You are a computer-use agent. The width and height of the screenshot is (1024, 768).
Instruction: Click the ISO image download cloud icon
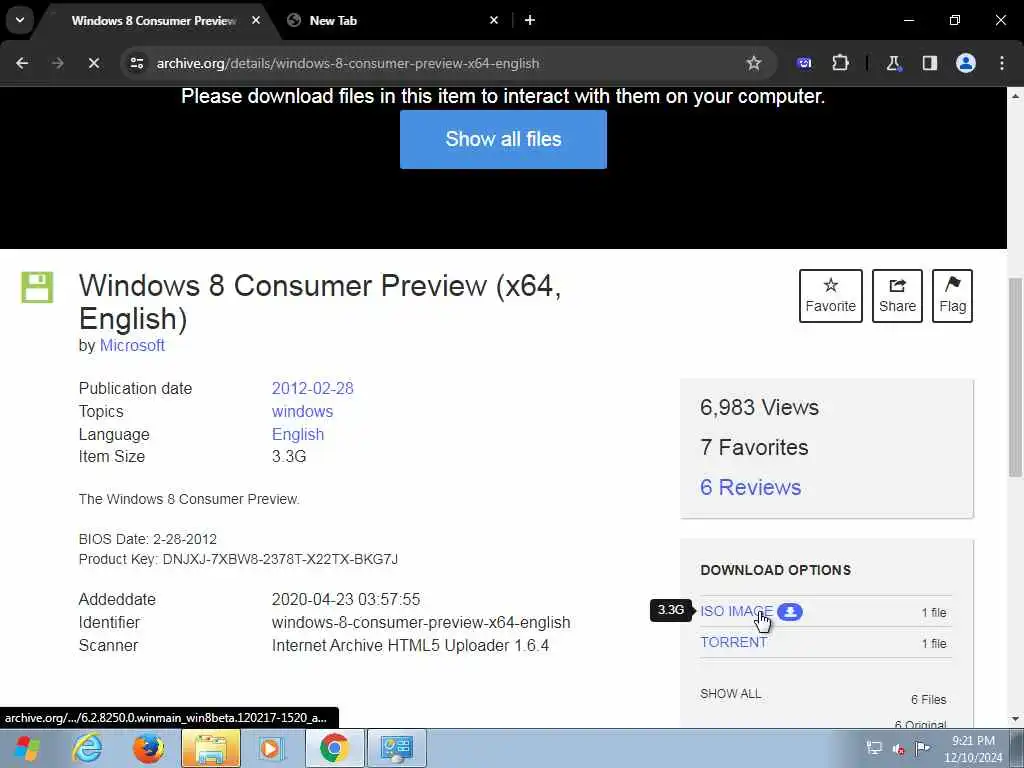790,612
